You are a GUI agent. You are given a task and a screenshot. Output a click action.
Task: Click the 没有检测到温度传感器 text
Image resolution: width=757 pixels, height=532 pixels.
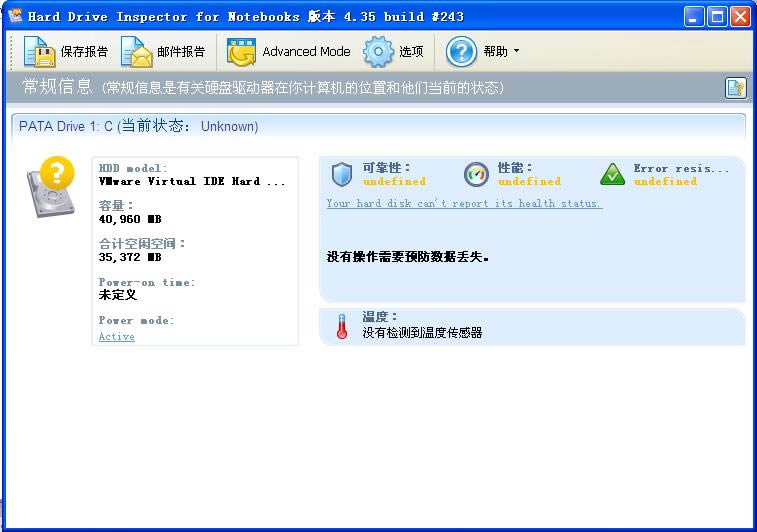[422, 333]
